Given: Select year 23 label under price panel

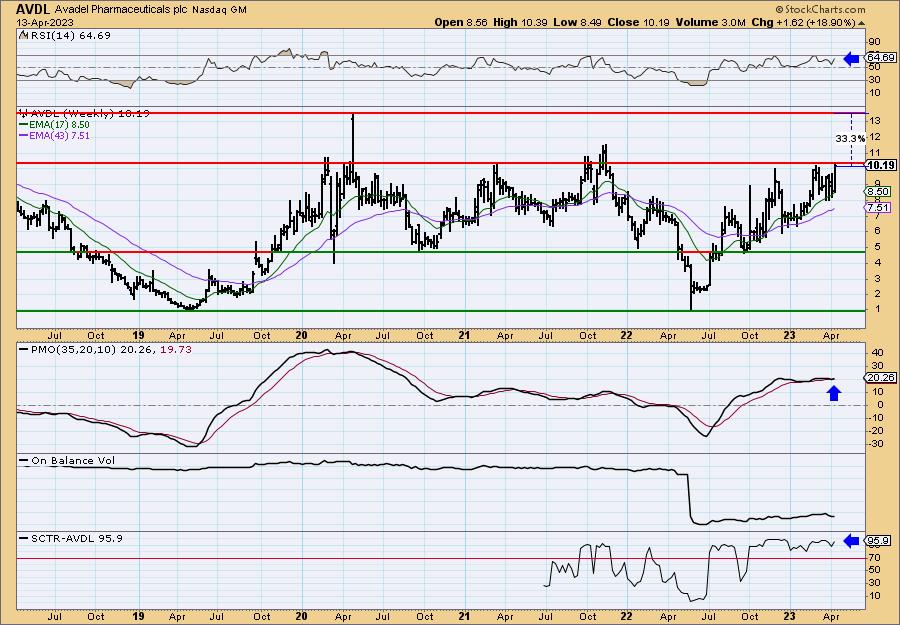Looking at the screenshot, I should click(x=790, y=335).
